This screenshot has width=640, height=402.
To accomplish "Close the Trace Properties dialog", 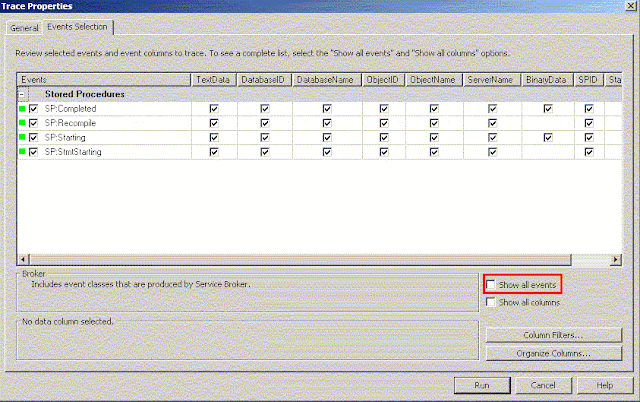I will [631, 6].
